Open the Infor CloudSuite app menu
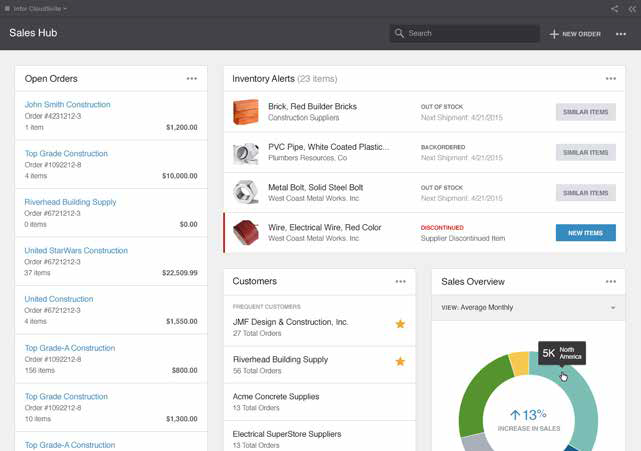Image resolution: width=641 pixels, height=451 pixels. pyautogui.click(x=36, y=8)
